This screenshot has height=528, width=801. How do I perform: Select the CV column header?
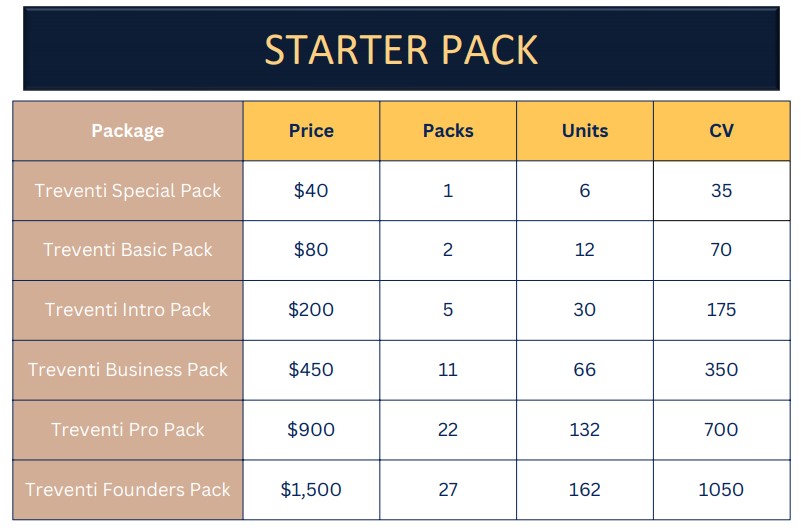click(721, 131)
